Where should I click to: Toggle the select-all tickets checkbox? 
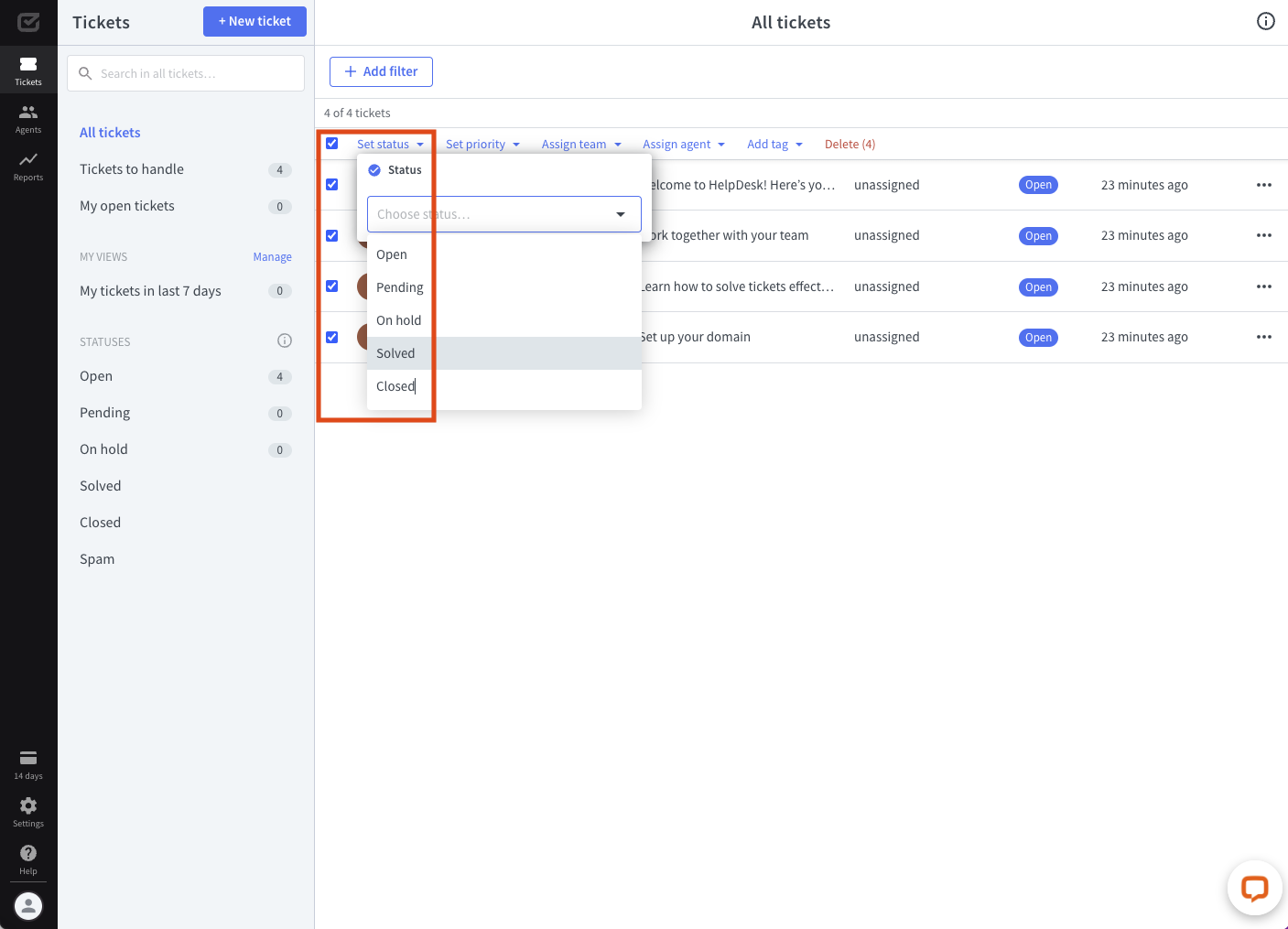point(332,144)
